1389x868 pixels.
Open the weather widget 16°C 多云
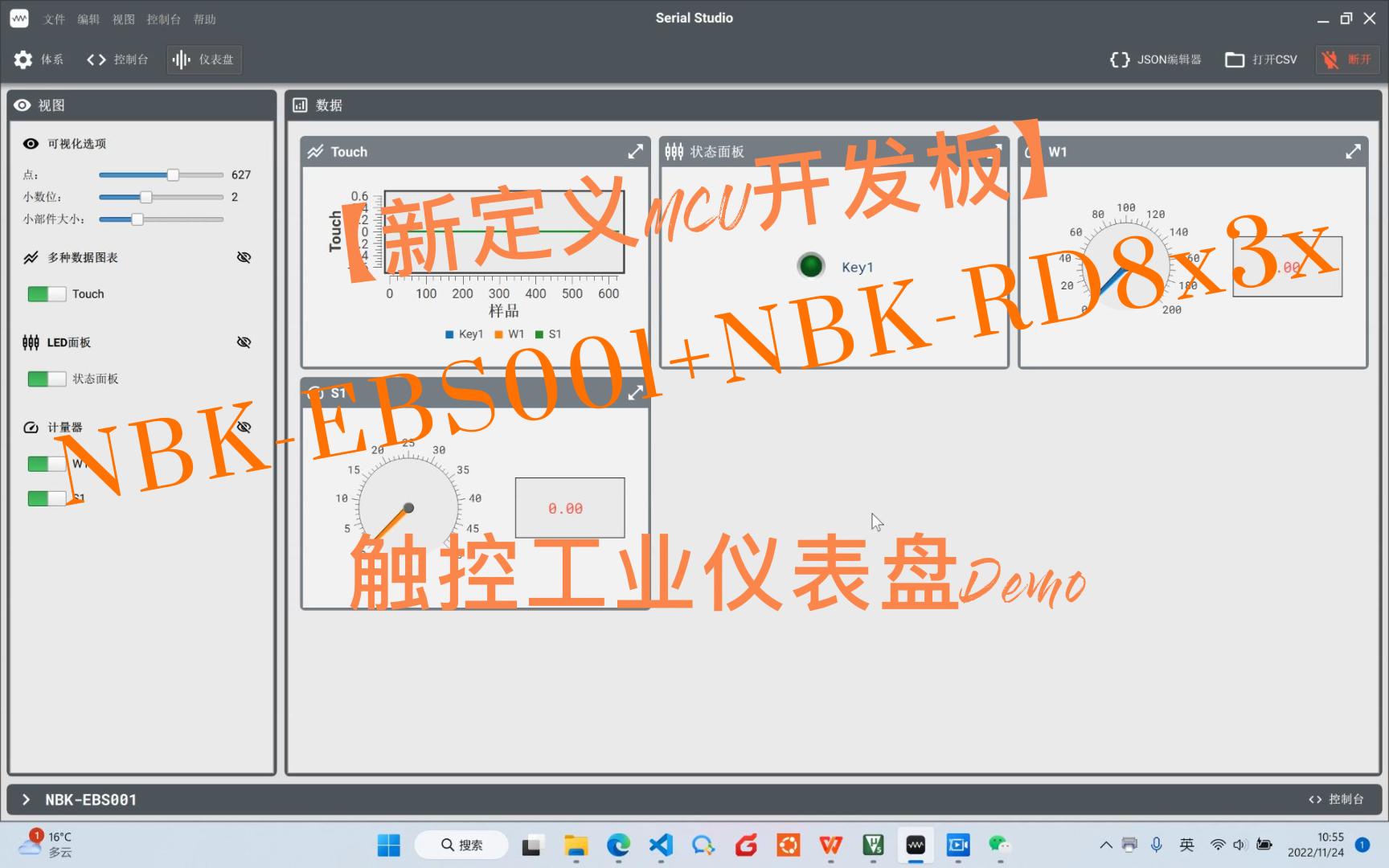coord(46,845)
